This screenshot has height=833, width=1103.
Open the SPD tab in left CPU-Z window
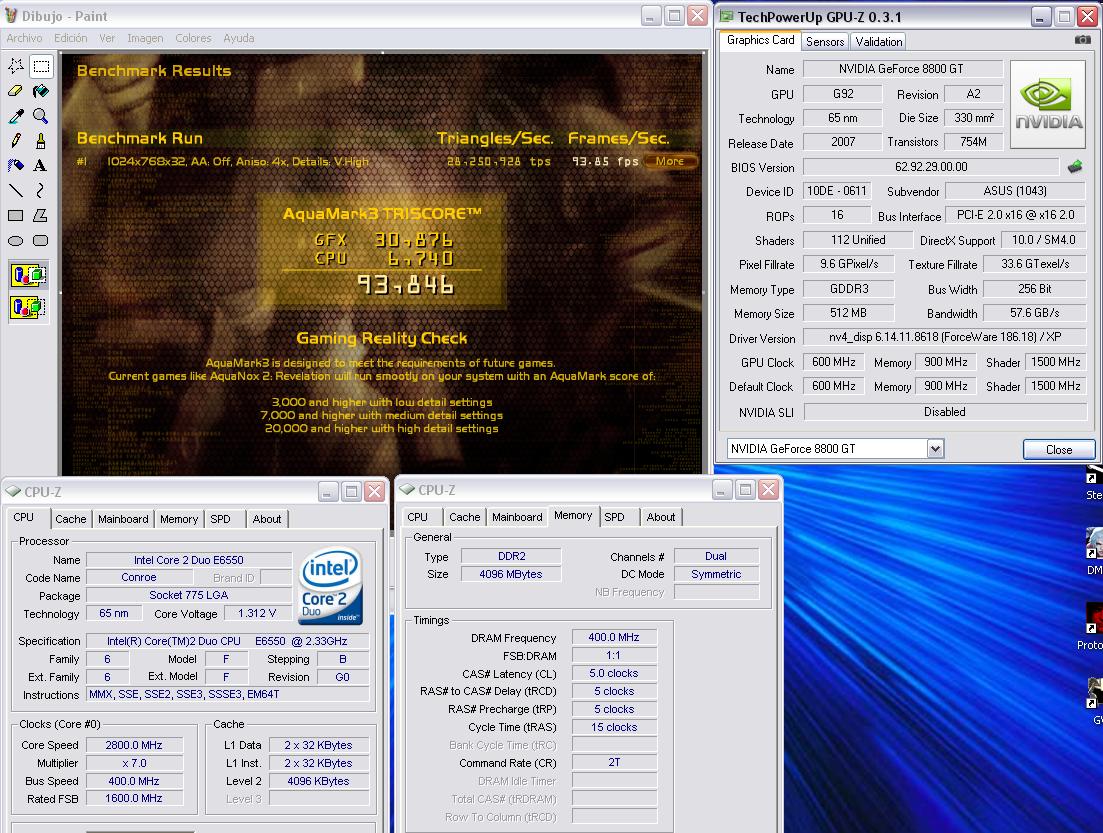click(220, 519)
